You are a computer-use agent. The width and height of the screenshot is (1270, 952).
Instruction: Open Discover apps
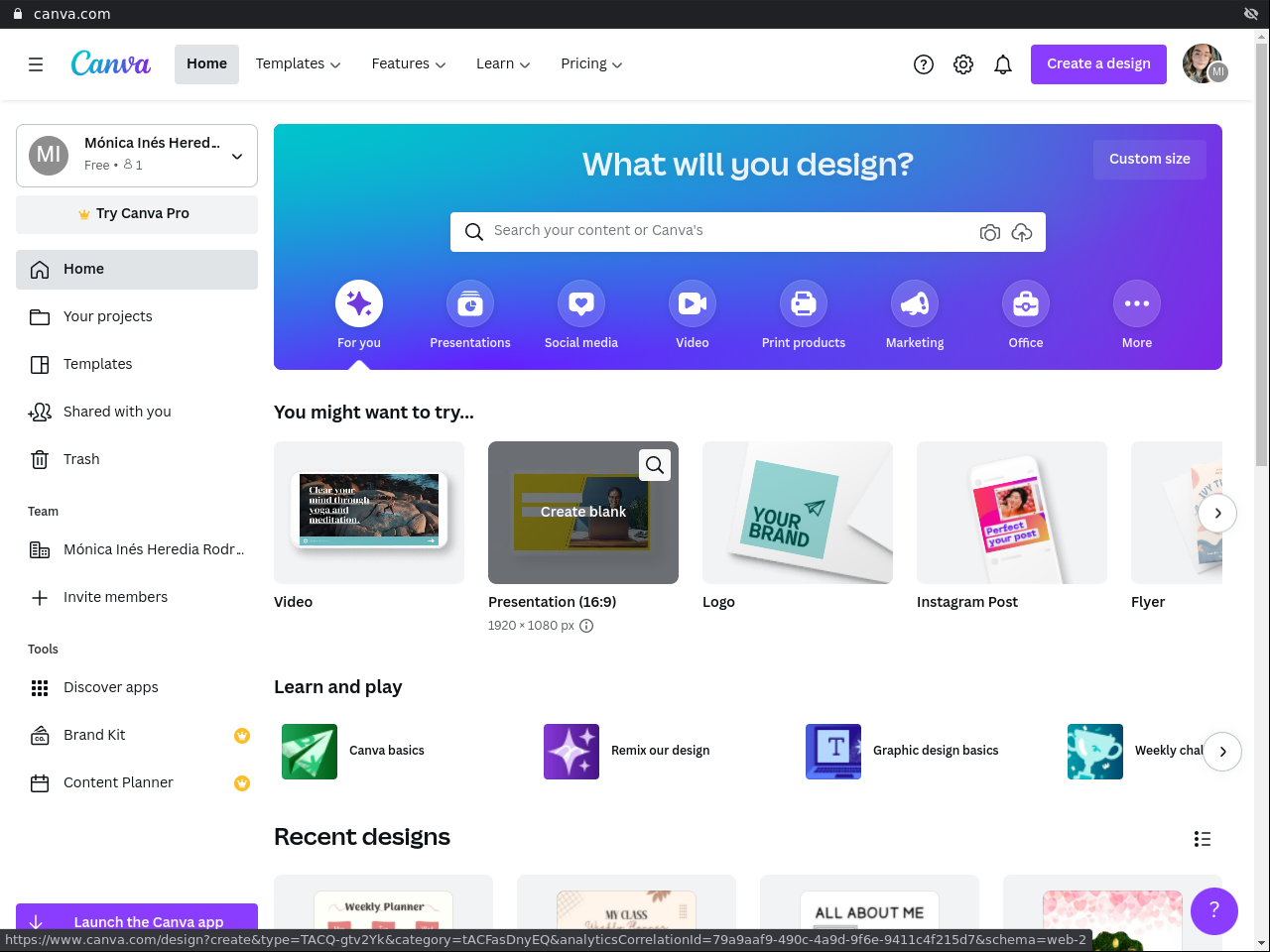click(137, 688)
